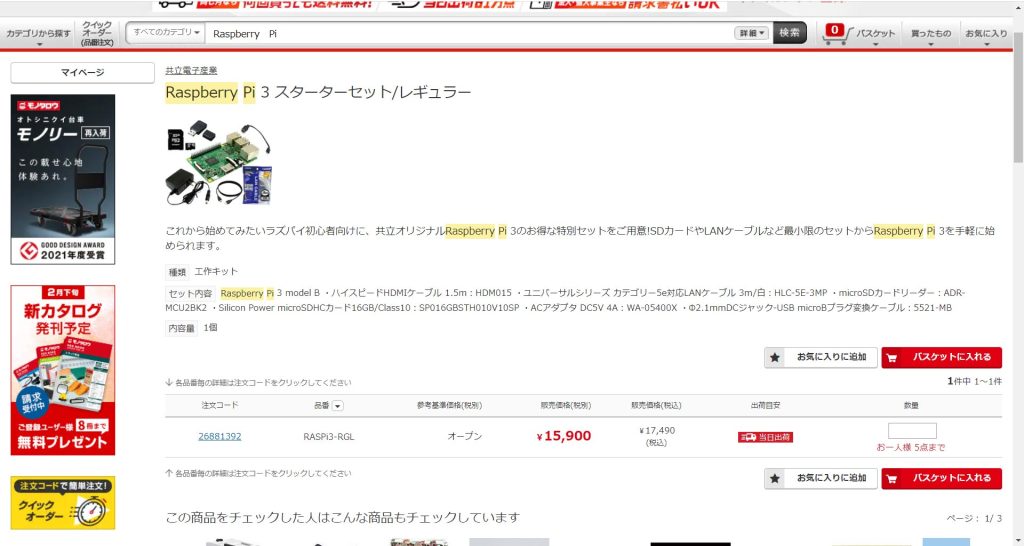The height and width of the screenshot is (546, 1024).
Task: Click the same-day shipping truck badge
Action: [x=765, y=437]
